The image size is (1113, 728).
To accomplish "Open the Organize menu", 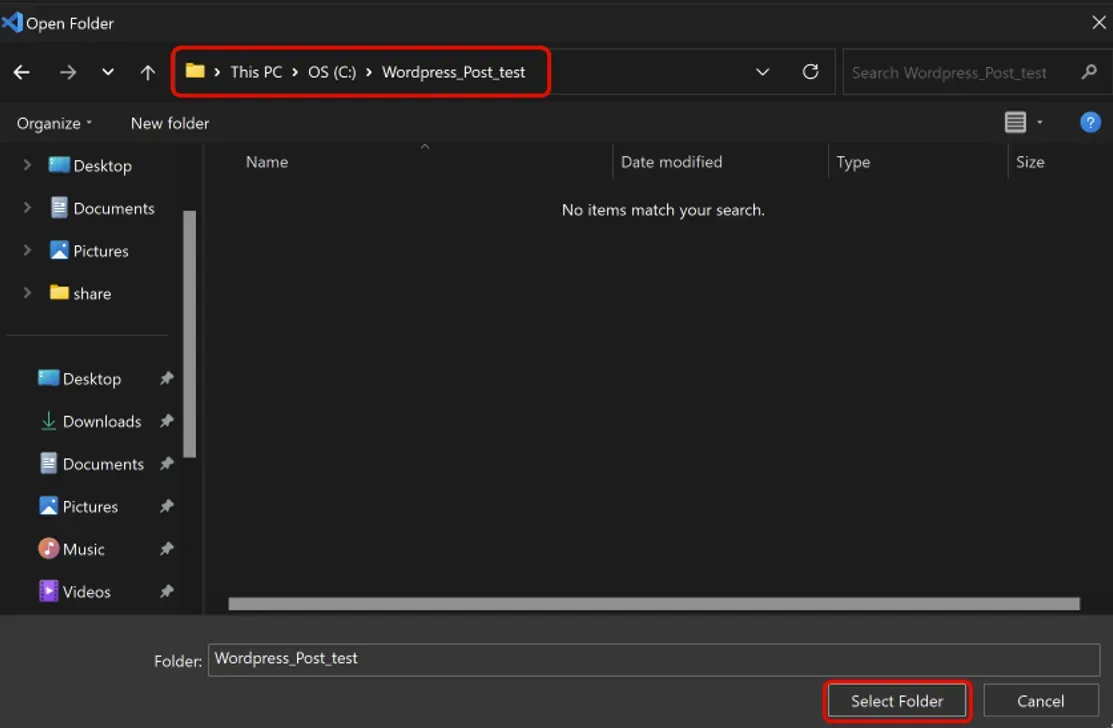I will [54, 123].
